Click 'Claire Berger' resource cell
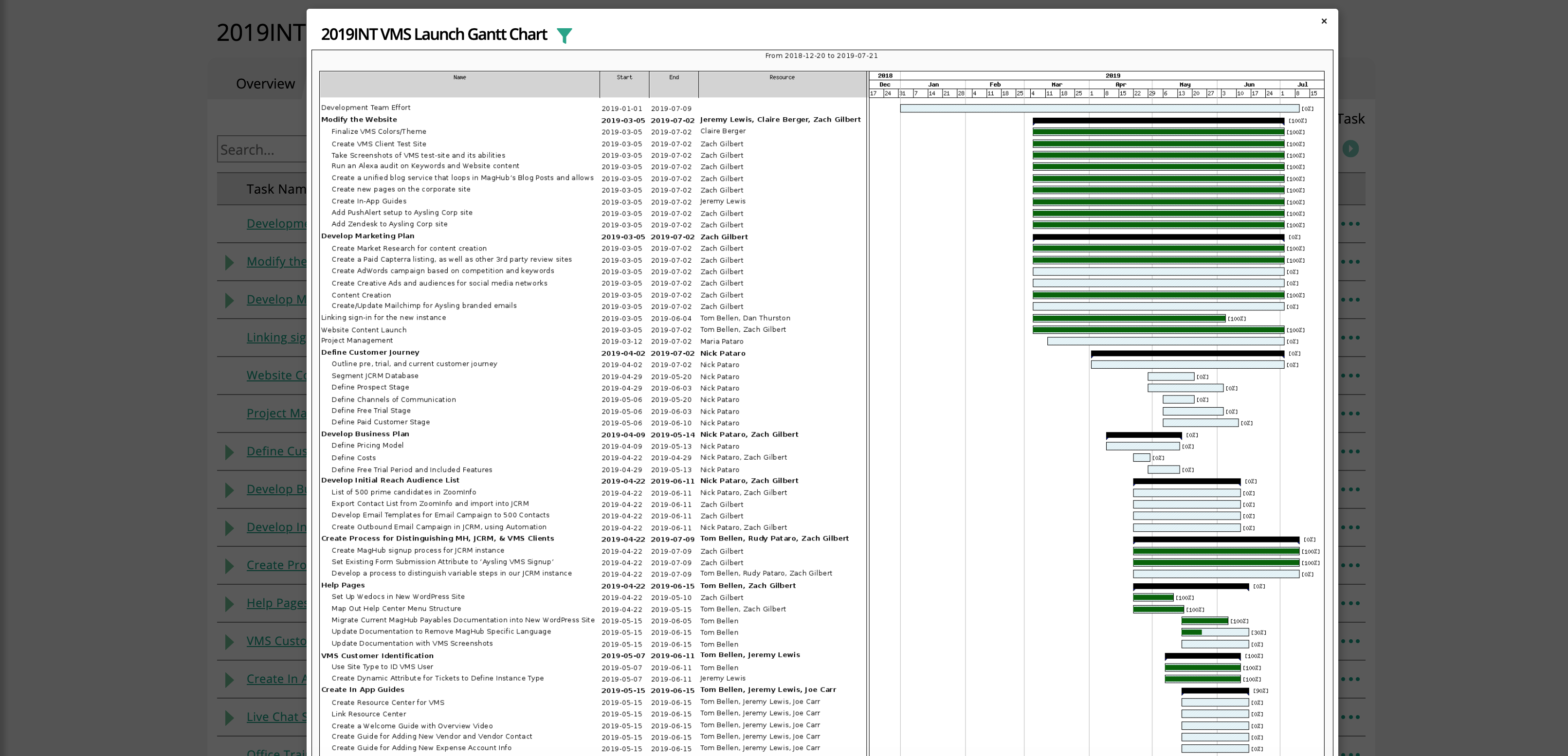 pos(723,131)
